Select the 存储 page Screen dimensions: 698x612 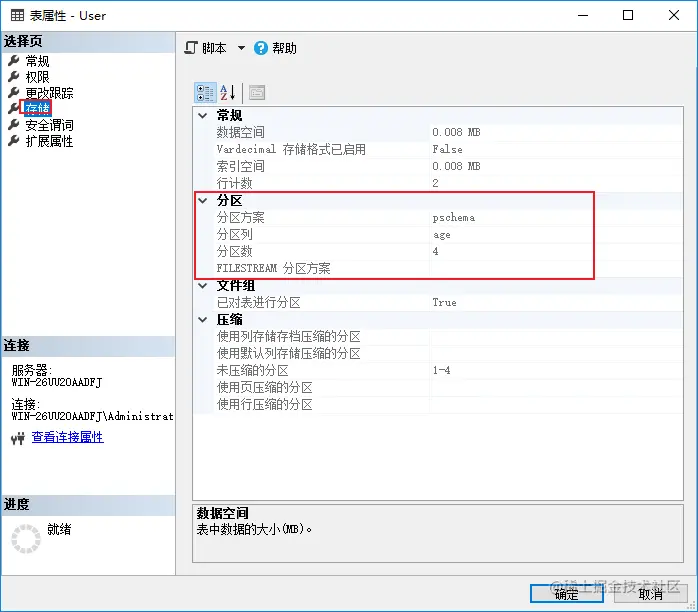click(37, 108)
